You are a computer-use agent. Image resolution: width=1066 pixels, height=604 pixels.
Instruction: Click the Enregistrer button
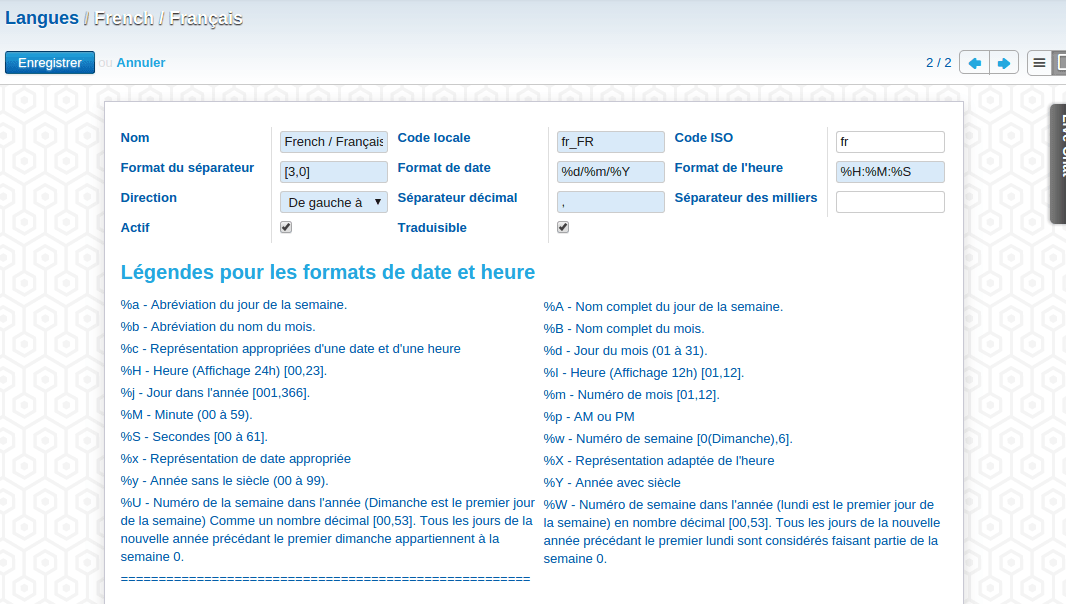(x=50, y=63)
